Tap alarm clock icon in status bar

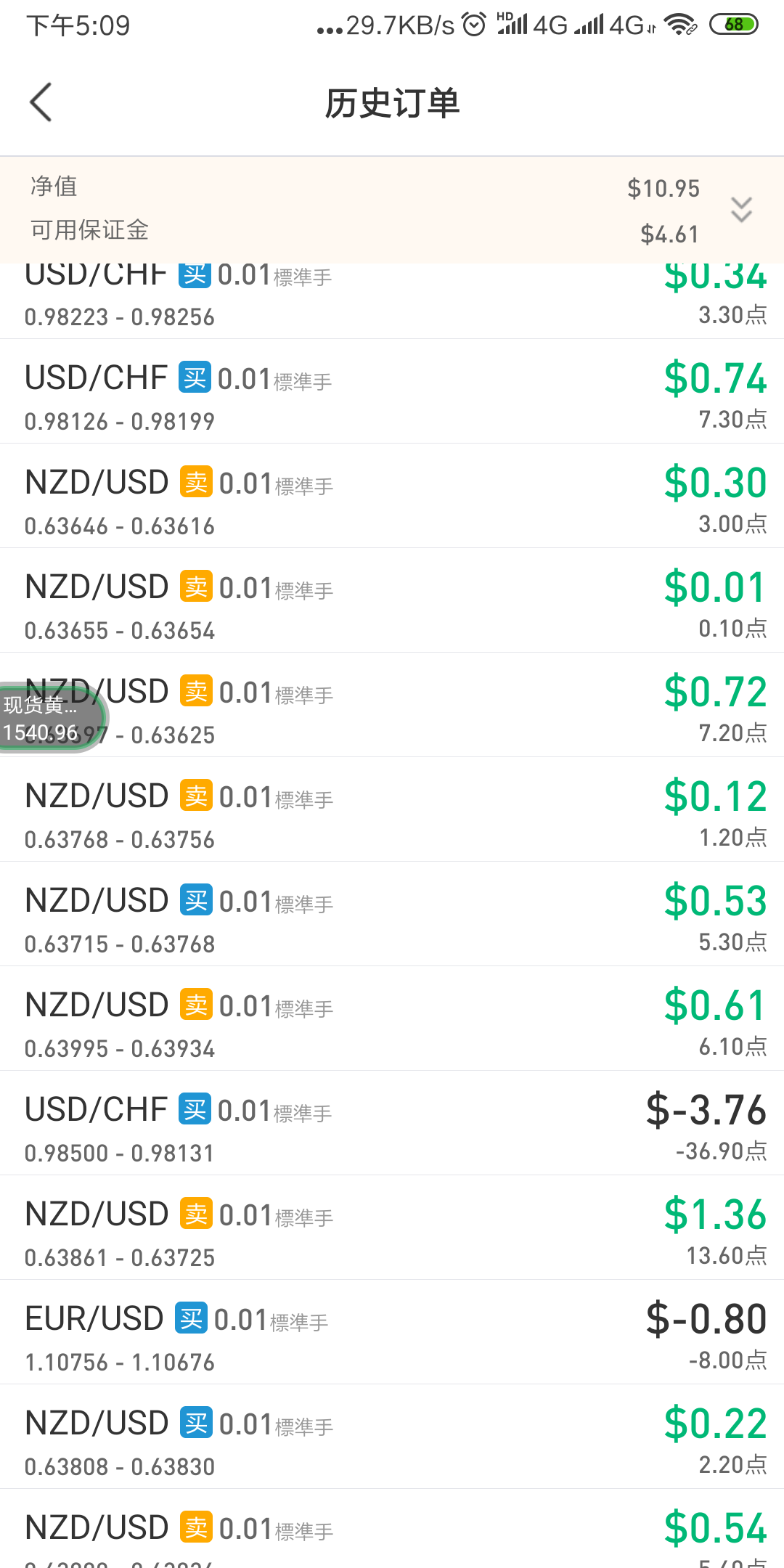[x=474, y=25]
